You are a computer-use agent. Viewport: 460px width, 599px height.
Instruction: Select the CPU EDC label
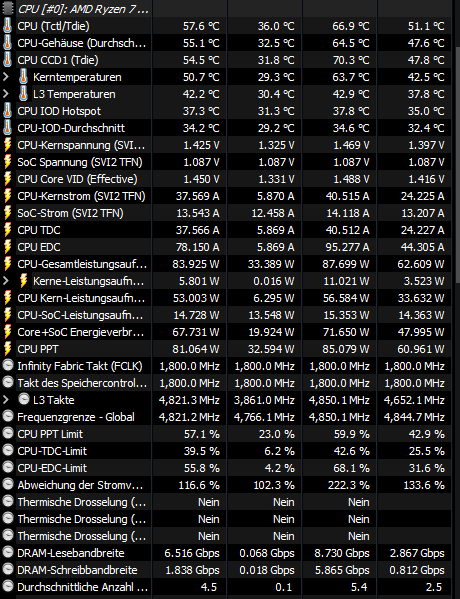coord(39,247)
